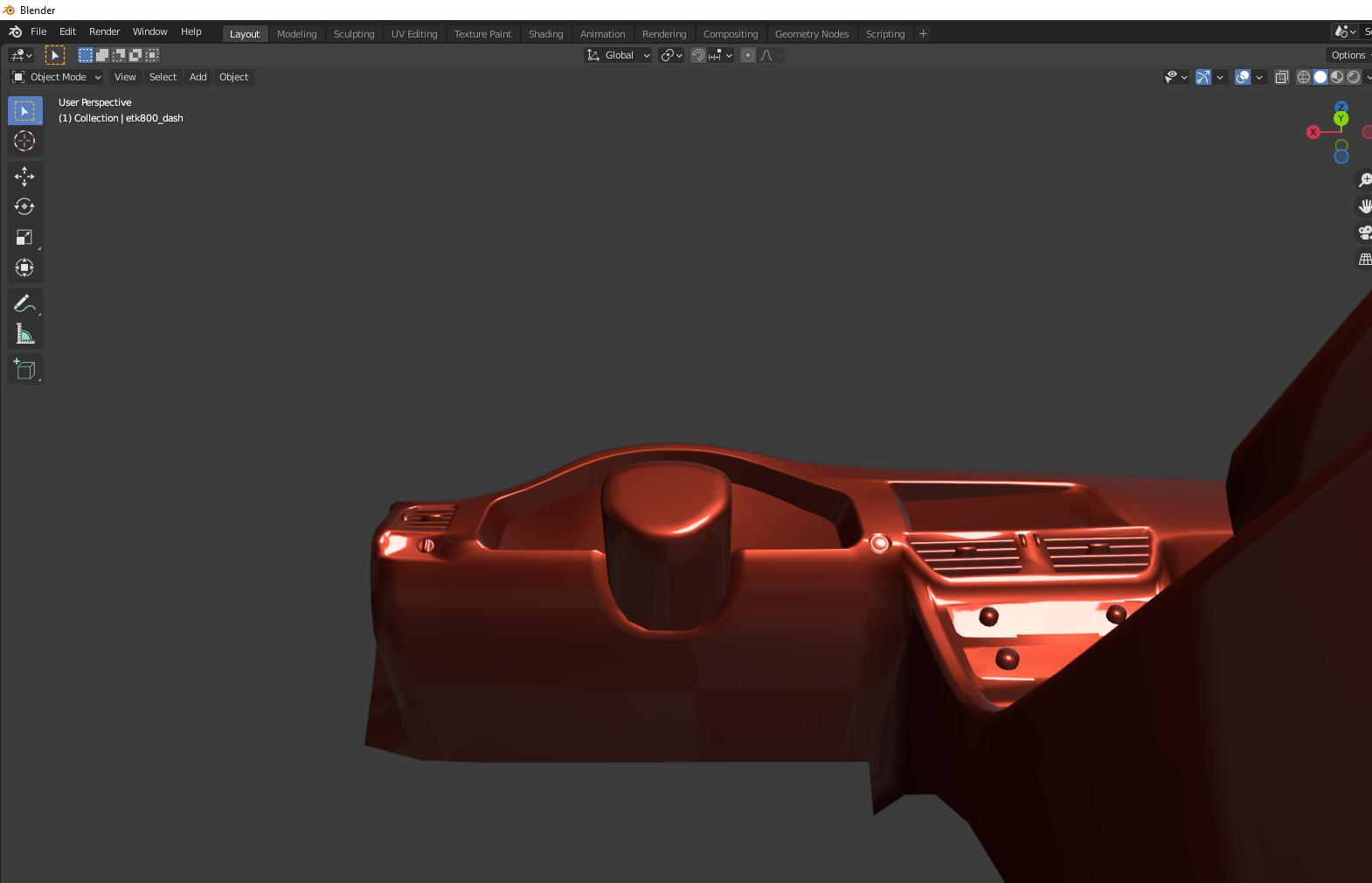1372x883 pixels.
Task: Open the pivot point dropdown
Action: click(x=671, y=55)
